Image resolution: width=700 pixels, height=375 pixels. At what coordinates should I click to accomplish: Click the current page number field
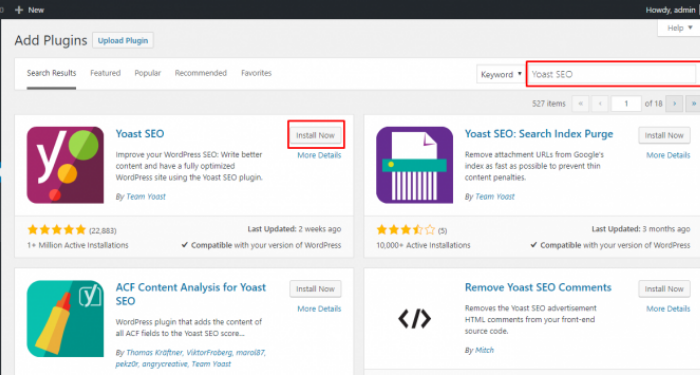tap(626, 104)
